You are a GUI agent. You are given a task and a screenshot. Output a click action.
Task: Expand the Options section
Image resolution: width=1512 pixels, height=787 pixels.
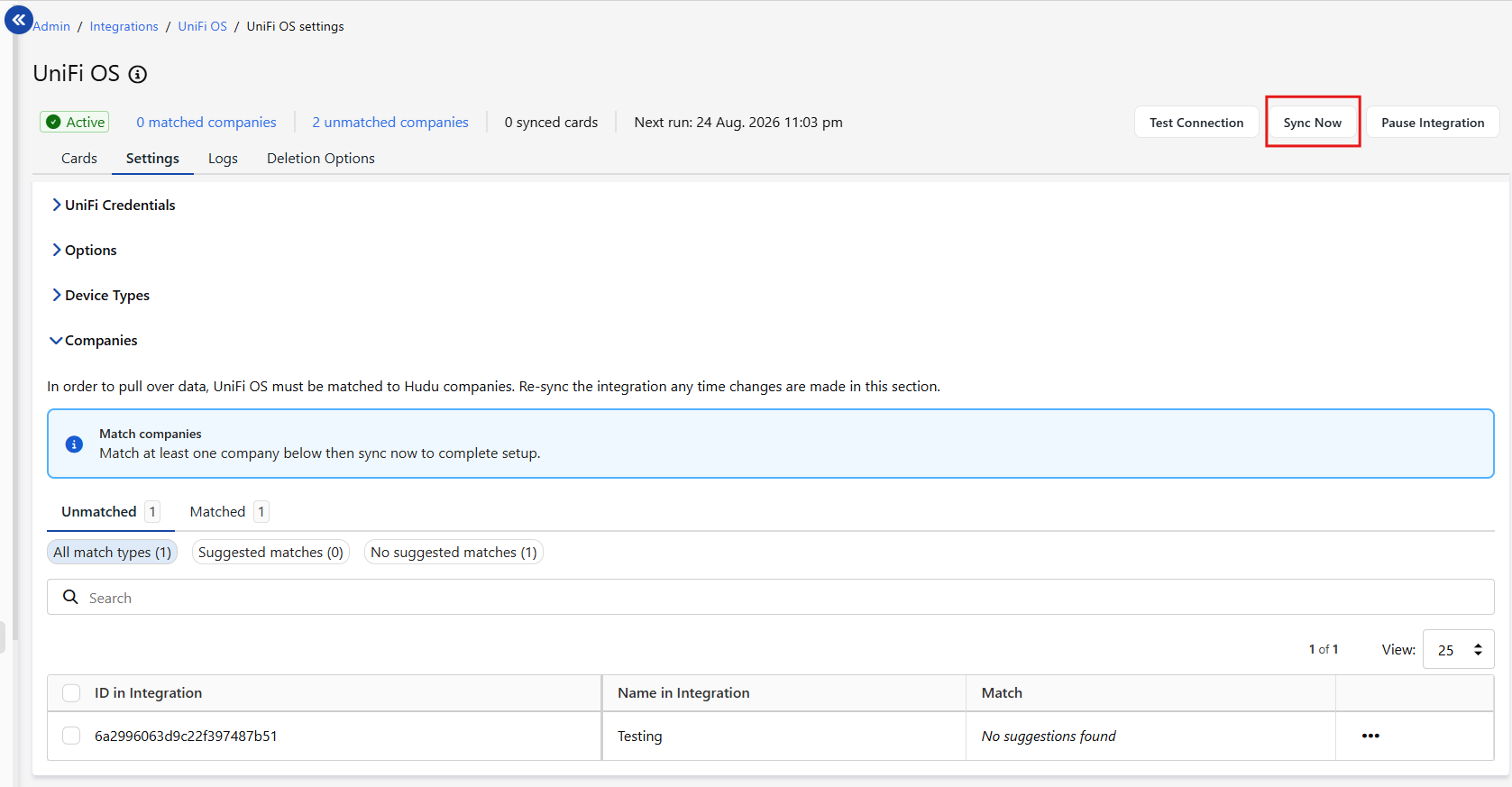[x=84, y=250]
